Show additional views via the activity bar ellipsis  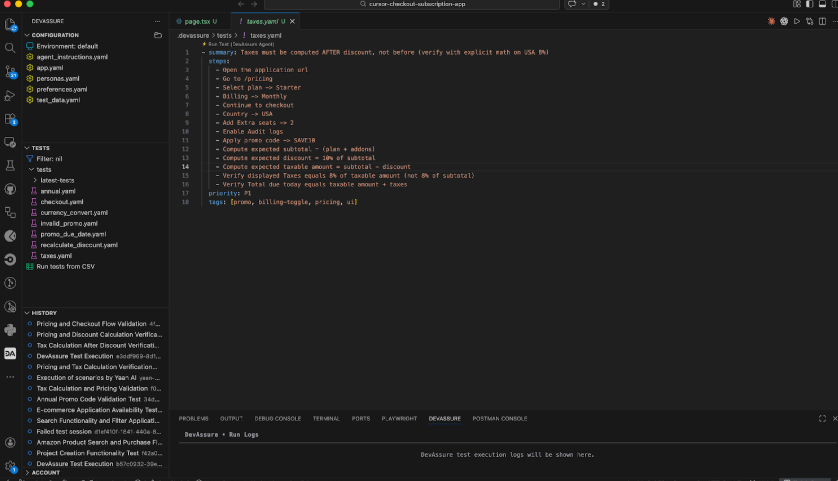(10, 377)
